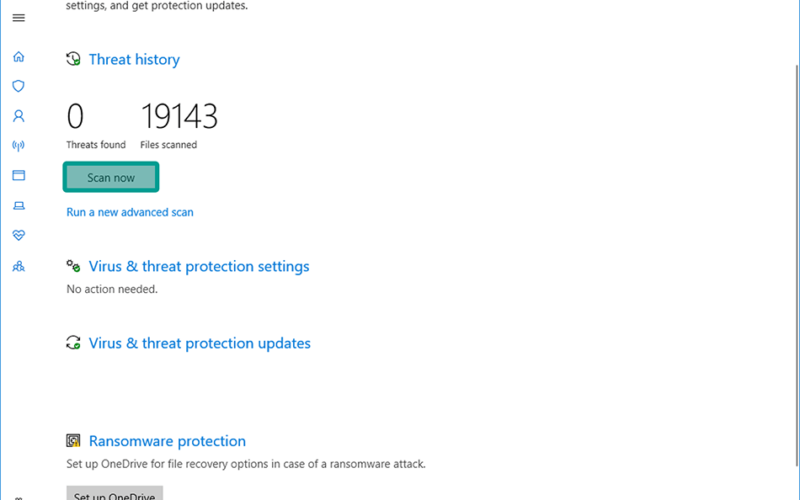Click the Threat history clock icon
The width and height of the screenshot is (800, 500).
(73, 59)
